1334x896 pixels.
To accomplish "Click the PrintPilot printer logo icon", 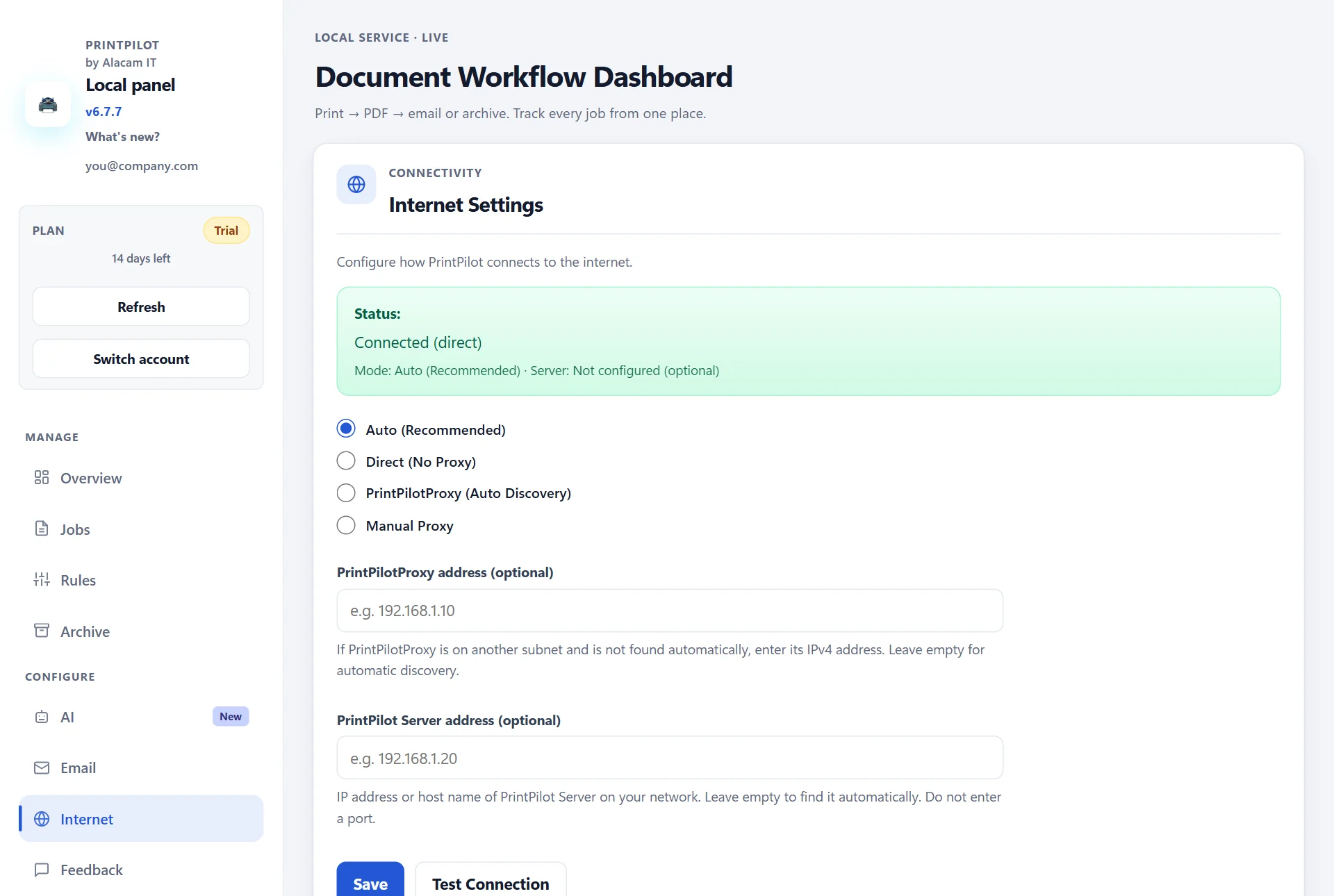I will pyautogui.click(x=48, y=105).
